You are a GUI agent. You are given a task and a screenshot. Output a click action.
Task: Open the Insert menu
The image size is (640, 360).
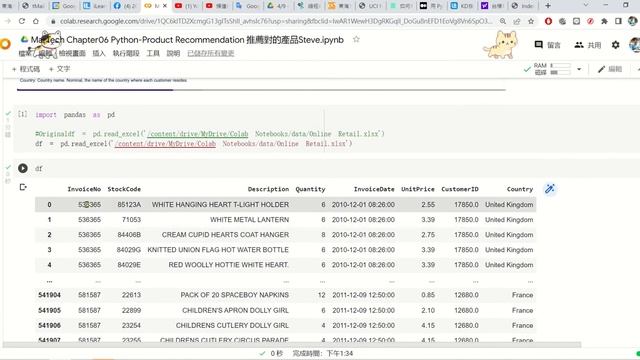pyautogui.click(x=99, y=53)
